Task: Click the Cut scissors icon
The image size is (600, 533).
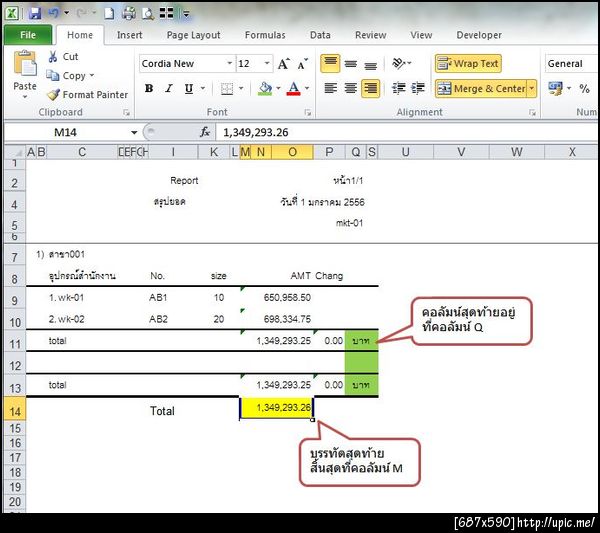Action: pos(53,57)
